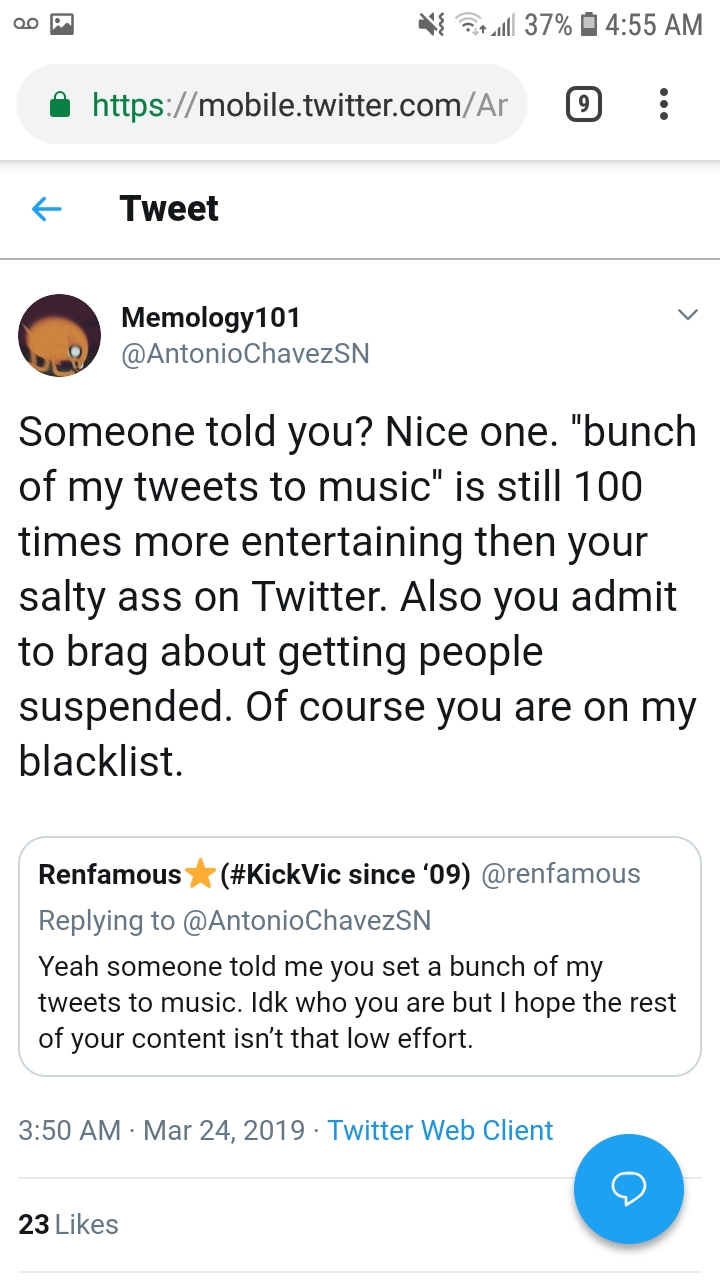
Task: Tap the 3:50 AM Mar 24, 2019 timestamp
Action: pos(162,1130)
